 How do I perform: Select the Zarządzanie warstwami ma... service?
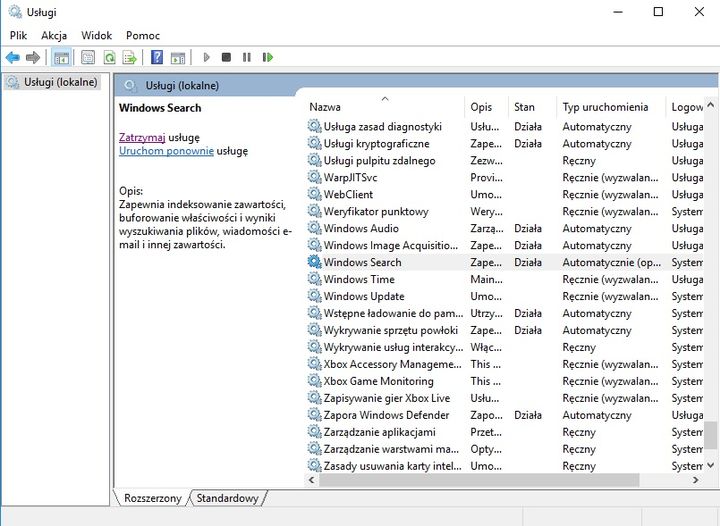pos(504,449)
